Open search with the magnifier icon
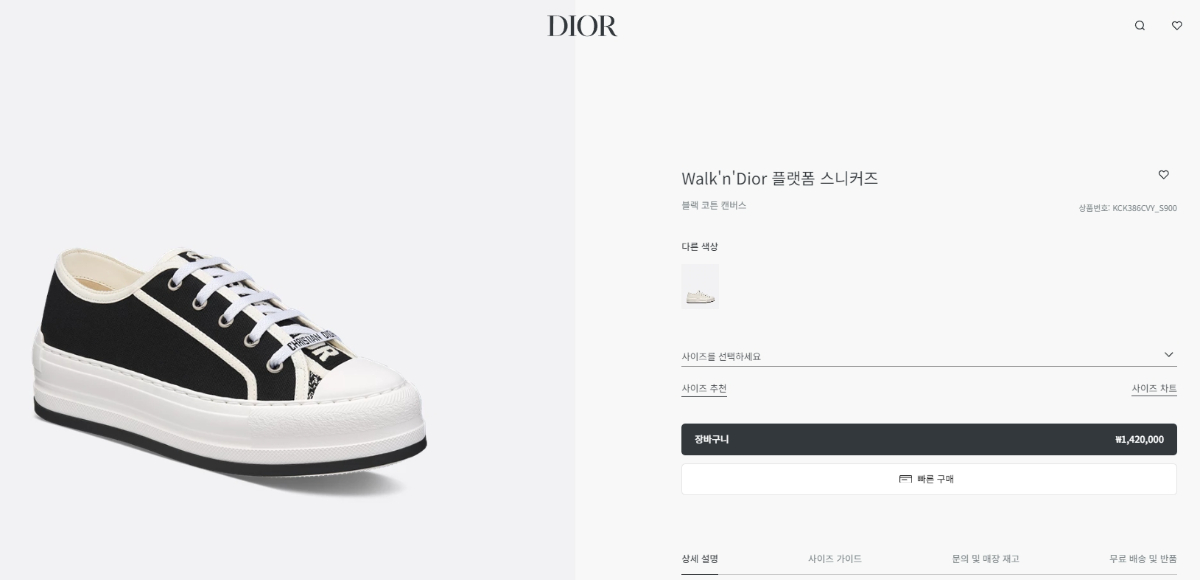Screen dimensions: 1200x580 [1140, 26]
